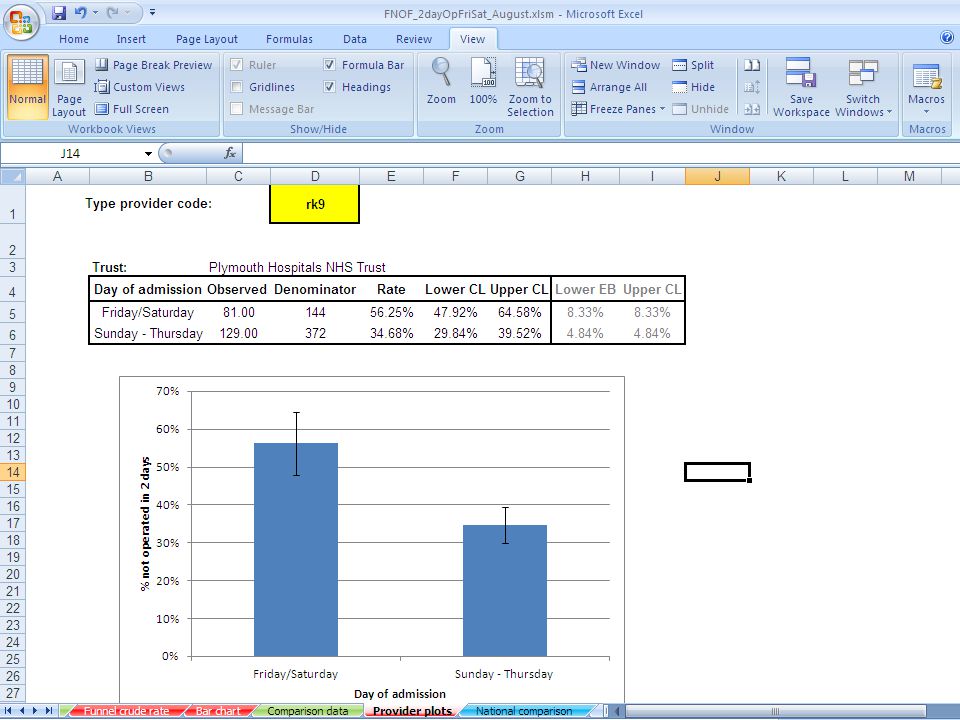The image size is (960, 720).
Task: Click the Select All corner button
Action: [12, 176]
